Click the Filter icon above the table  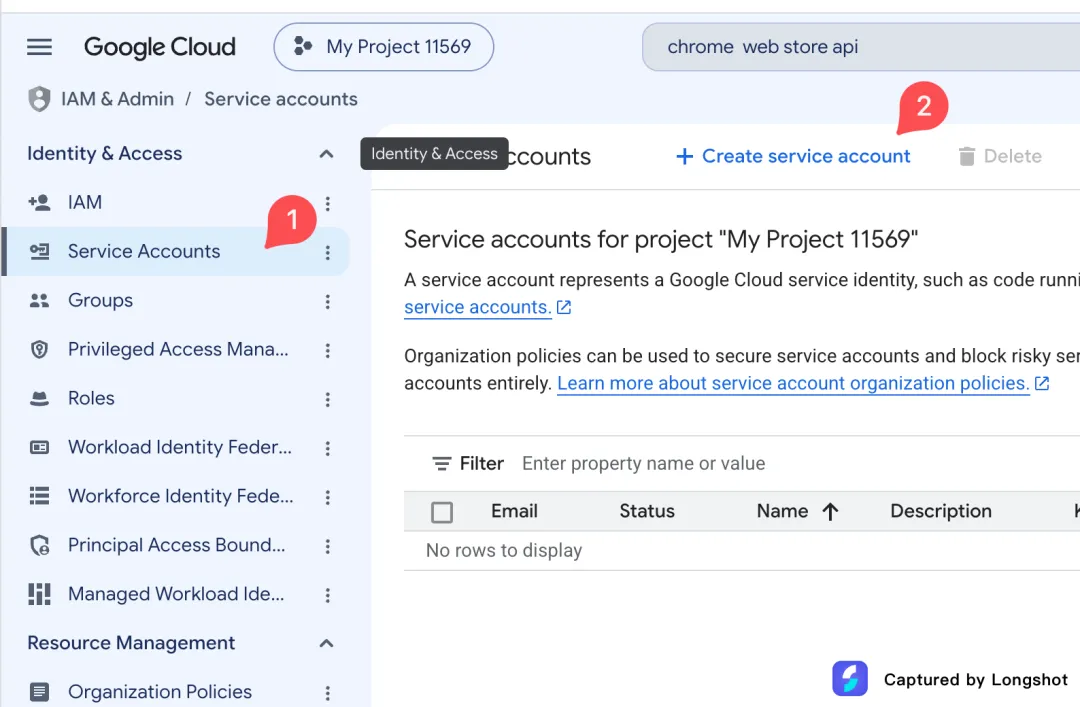click(442, 464)
